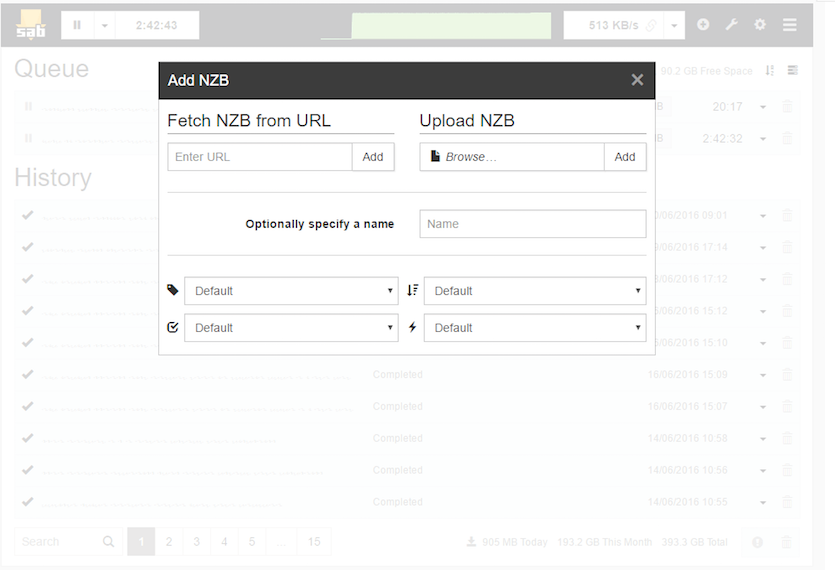The width and height of the screenshot is (835, 570).
Task: Expand the 14/06/2016 10:58 history entry
Action: (x=763, y=439)
